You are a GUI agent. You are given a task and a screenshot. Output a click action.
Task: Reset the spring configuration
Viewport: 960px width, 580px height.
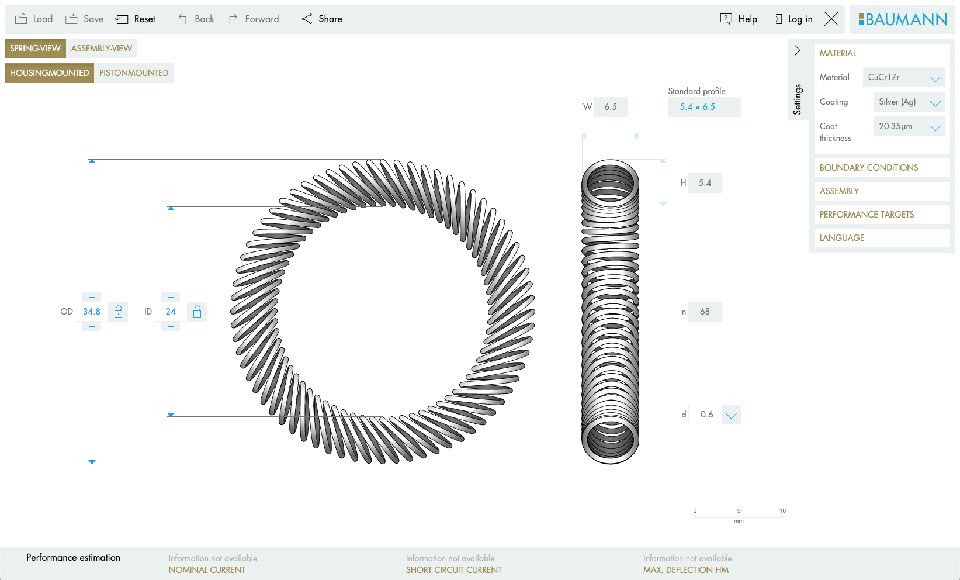[135, 19]
